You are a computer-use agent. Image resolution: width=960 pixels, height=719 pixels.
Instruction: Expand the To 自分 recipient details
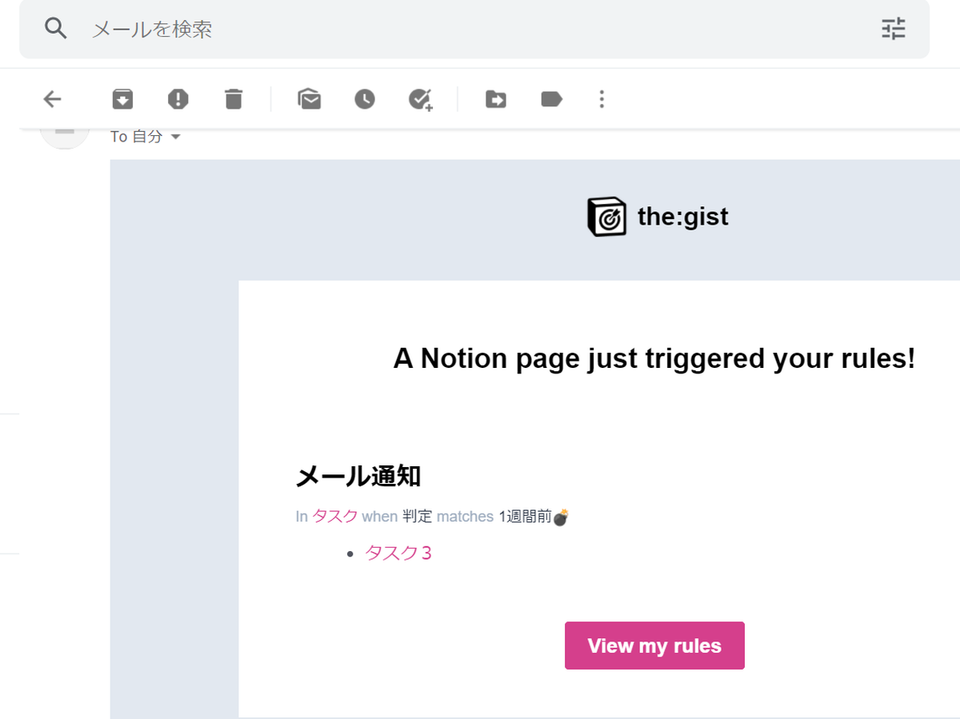(x=145, y=137)
